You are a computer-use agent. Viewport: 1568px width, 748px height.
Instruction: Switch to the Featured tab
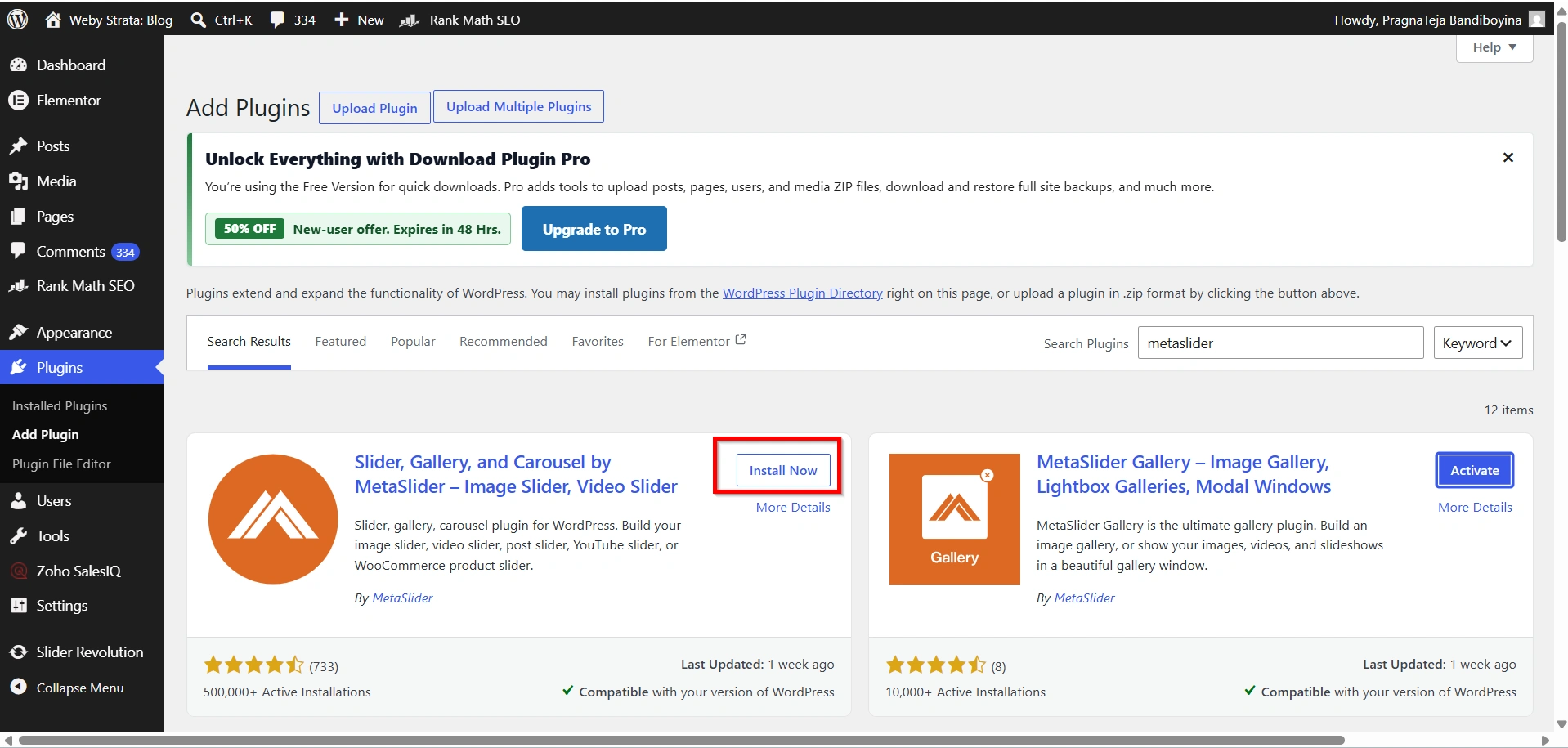[341, 342]
